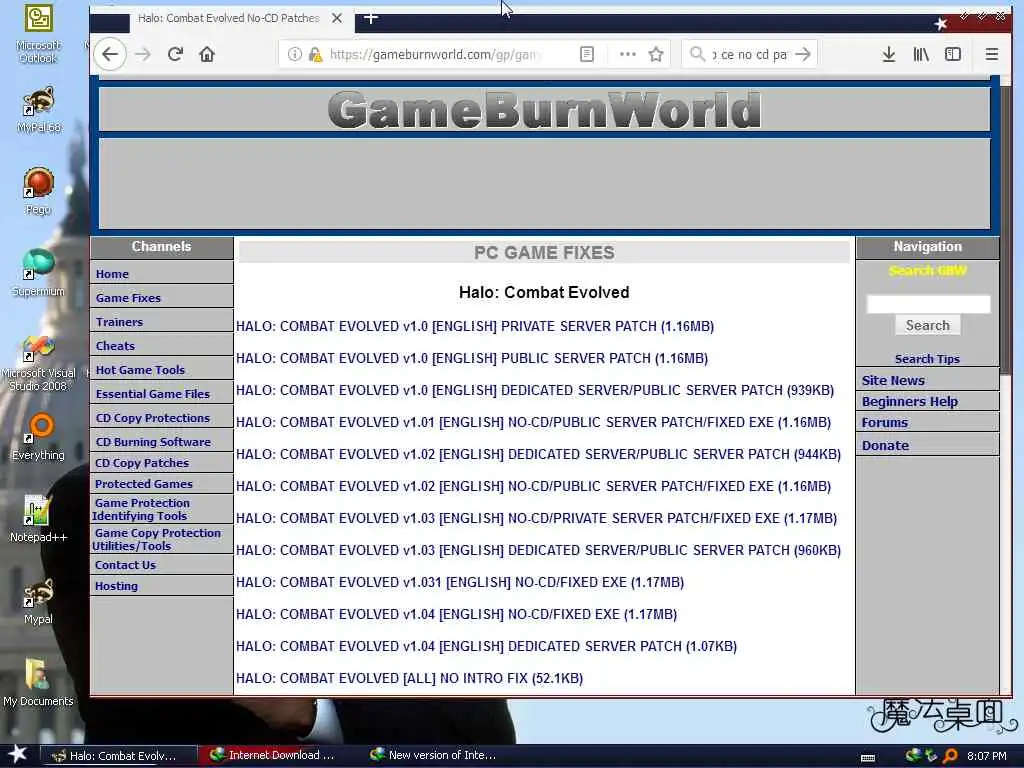1024x768 pixels.
Task: Click the Search GBW text input
Action: click(928, 303)
